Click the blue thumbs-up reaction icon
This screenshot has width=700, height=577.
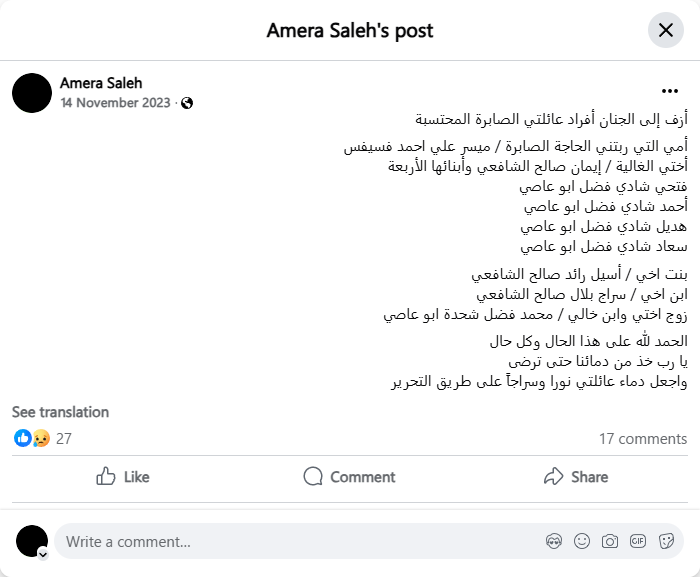click(22, 438)
